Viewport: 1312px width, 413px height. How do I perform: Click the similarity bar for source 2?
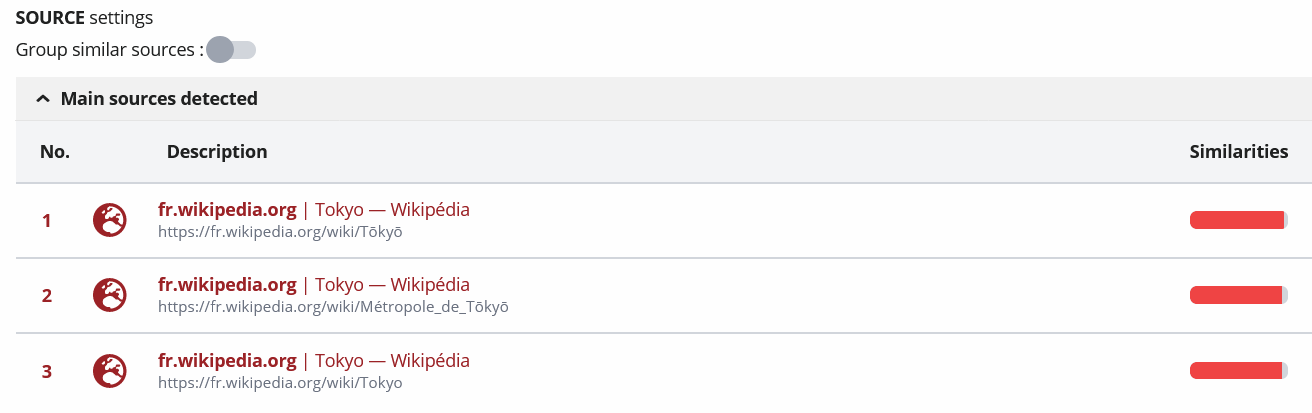click(1238, 295)
